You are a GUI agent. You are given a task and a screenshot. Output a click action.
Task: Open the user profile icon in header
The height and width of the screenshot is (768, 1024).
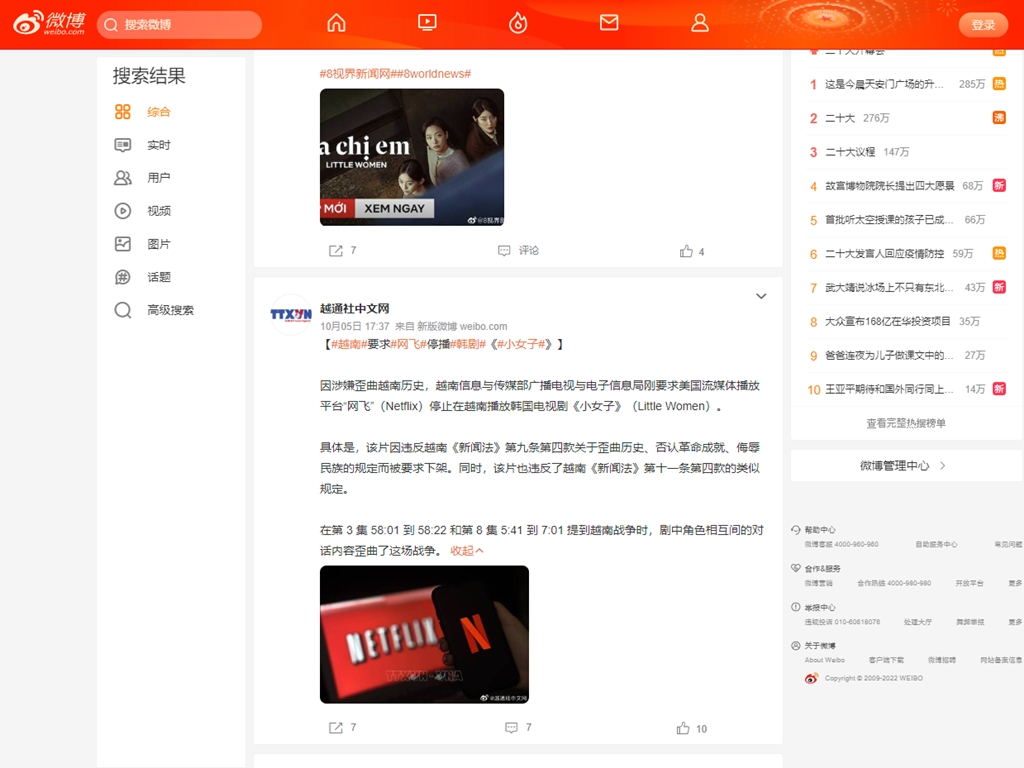(x=700, y=23)
